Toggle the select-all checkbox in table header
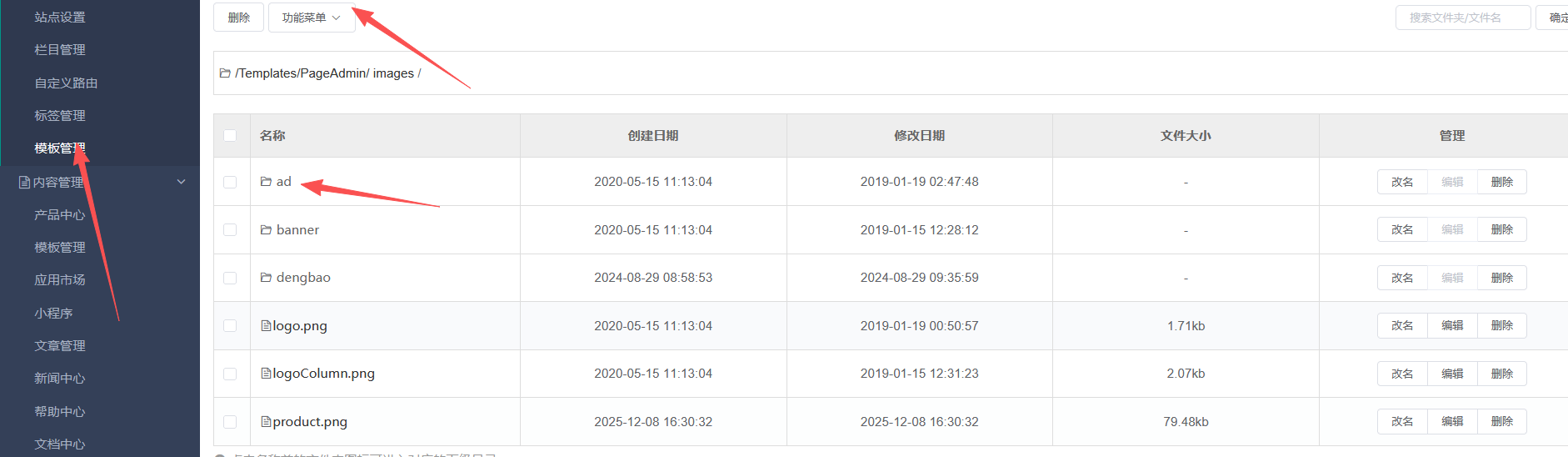1568x457 pixels. pyautogui.click(x=230, y=136)
